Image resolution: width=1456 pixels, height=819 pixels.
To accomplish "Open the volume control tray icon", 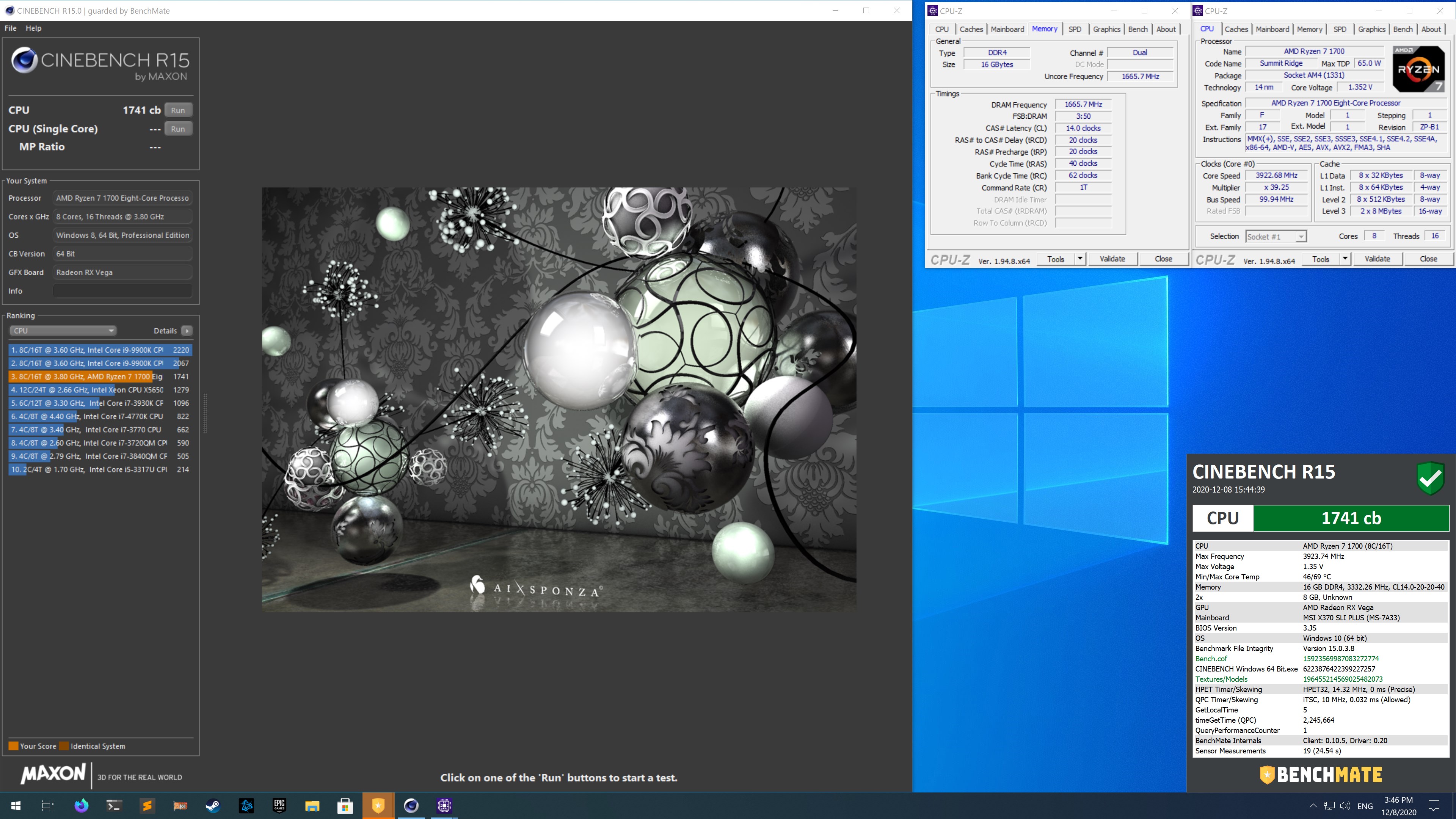I will click(x=1345, y=805).
